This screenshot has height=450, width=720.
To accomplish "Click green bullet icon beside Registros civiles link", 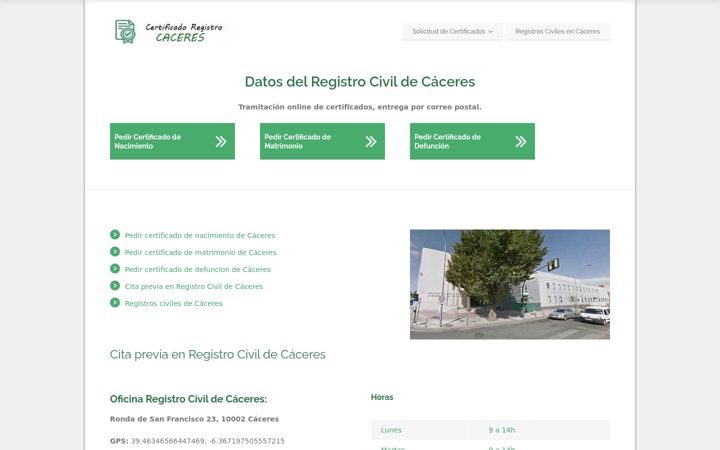I will pyautogui.click(x=115, y=303).
